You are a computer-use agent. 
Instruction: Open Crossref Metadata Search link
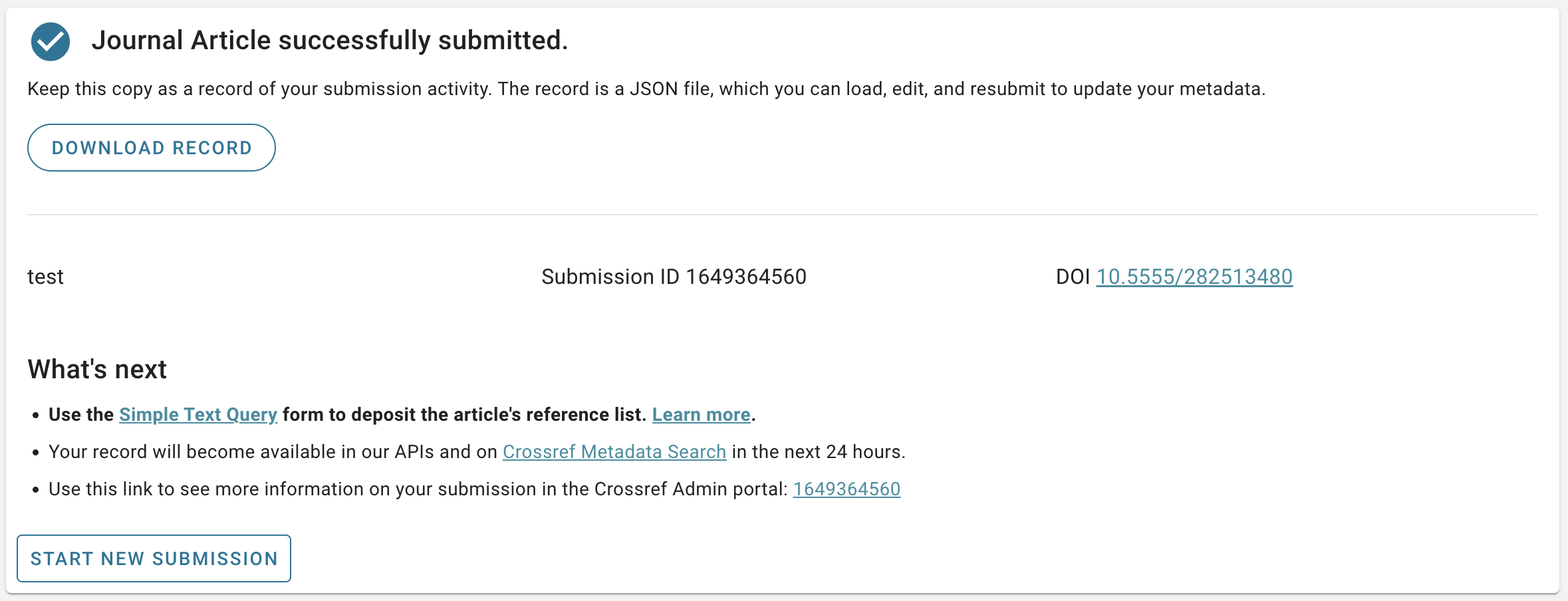pos(614,452)
